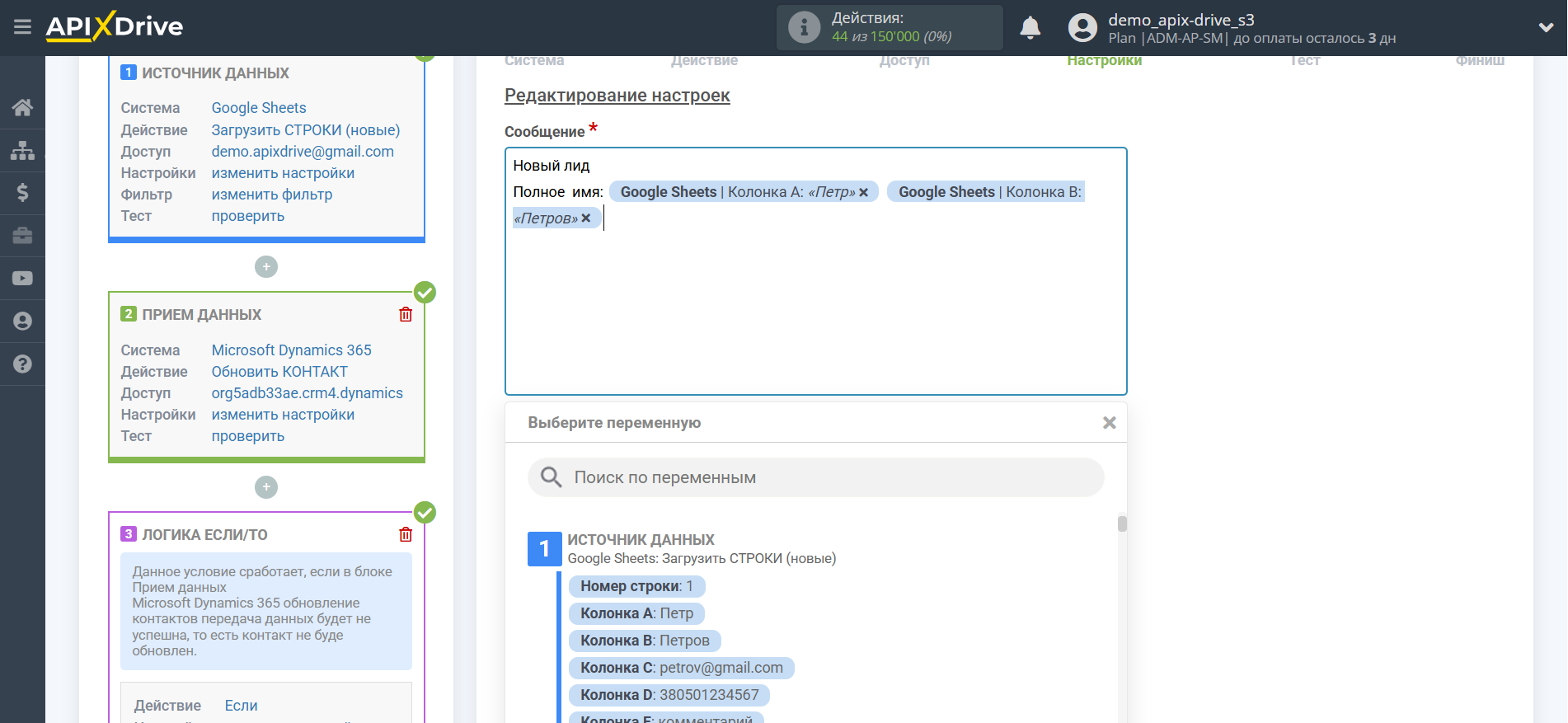
Task: Expand the account dropdown chevron
Action: tap(1546, 27)
